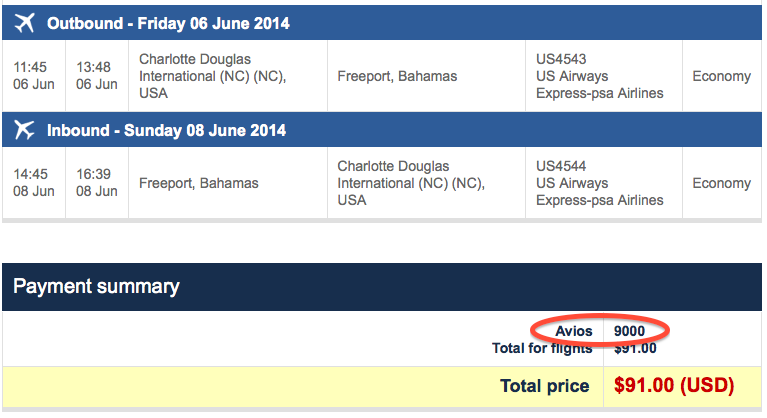Click the outbound flight airplane icon
Image resolution: width=767 pixels, height=418 pixels.
[x=24, y=23]
